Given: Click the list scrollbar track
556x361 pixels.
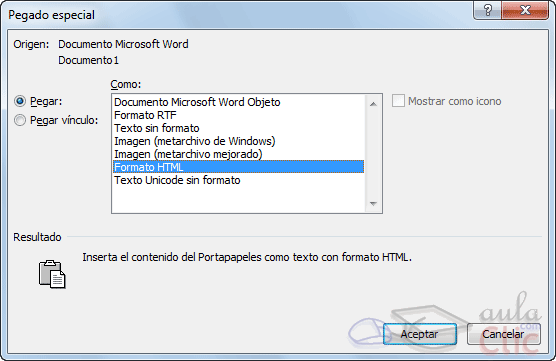Looking at the screenshot, I should pyautogui.click(x=373, y=154).
